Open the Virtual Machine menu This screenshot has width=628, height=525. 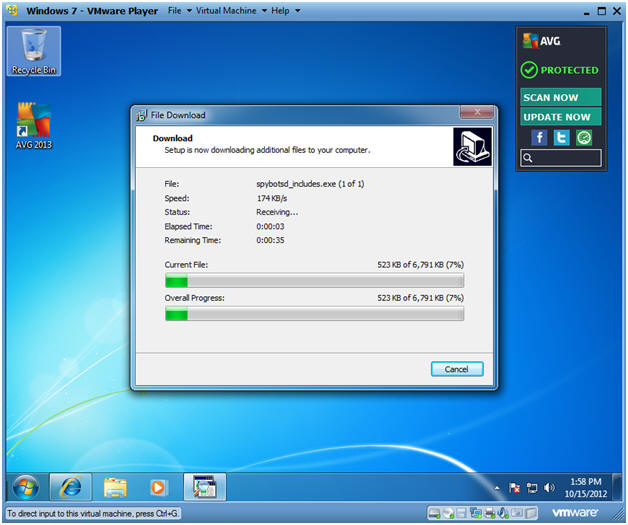click(231, 11)
